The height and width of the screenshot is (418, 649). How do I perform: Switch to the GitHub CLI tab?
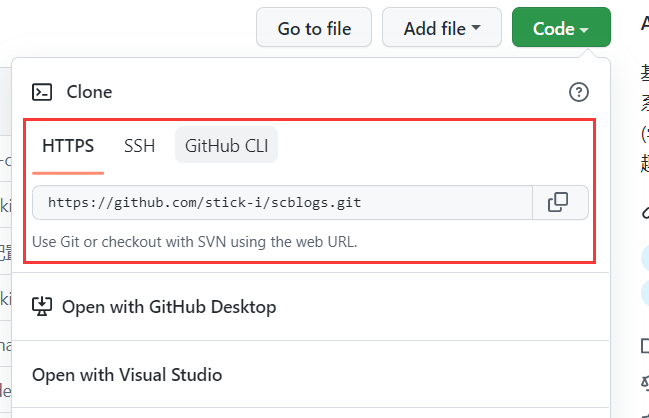[x=226, y=145]
